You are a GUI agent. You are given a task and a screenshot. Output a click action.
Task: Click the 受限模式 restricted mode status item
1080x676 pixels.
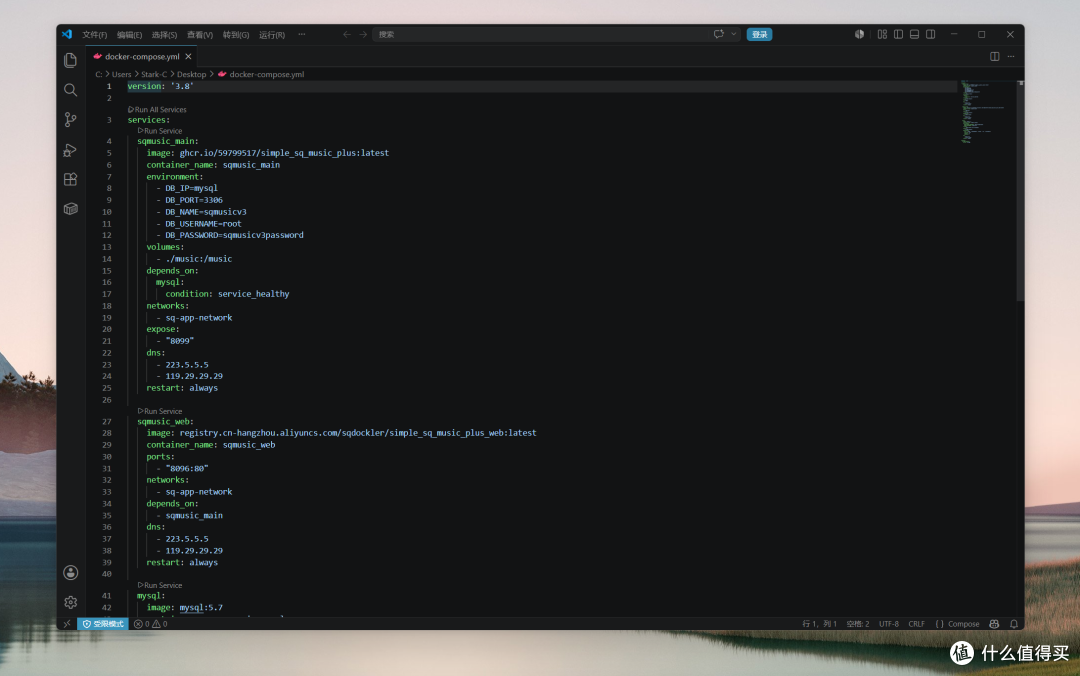coord(103,624)
